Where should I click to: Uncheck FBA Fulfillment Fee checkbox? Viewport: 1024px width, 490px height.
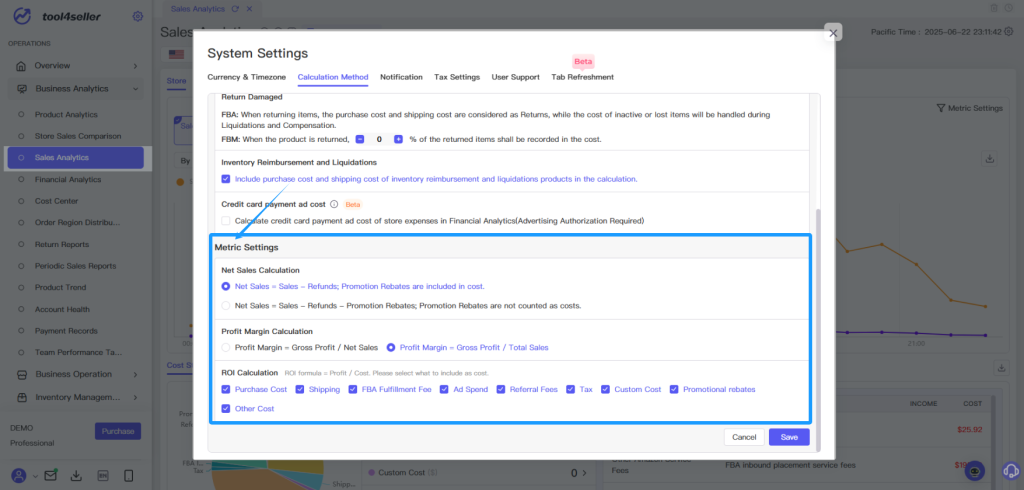(x=353, y=389)
